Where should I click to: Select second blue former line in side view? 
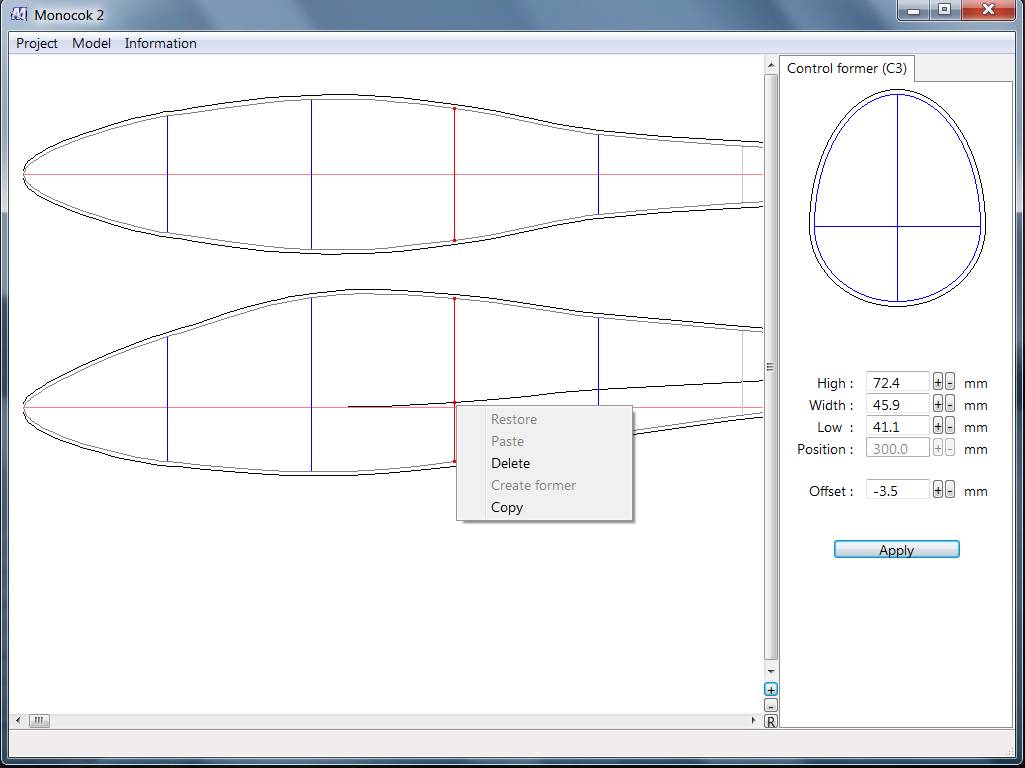point(311,384)
